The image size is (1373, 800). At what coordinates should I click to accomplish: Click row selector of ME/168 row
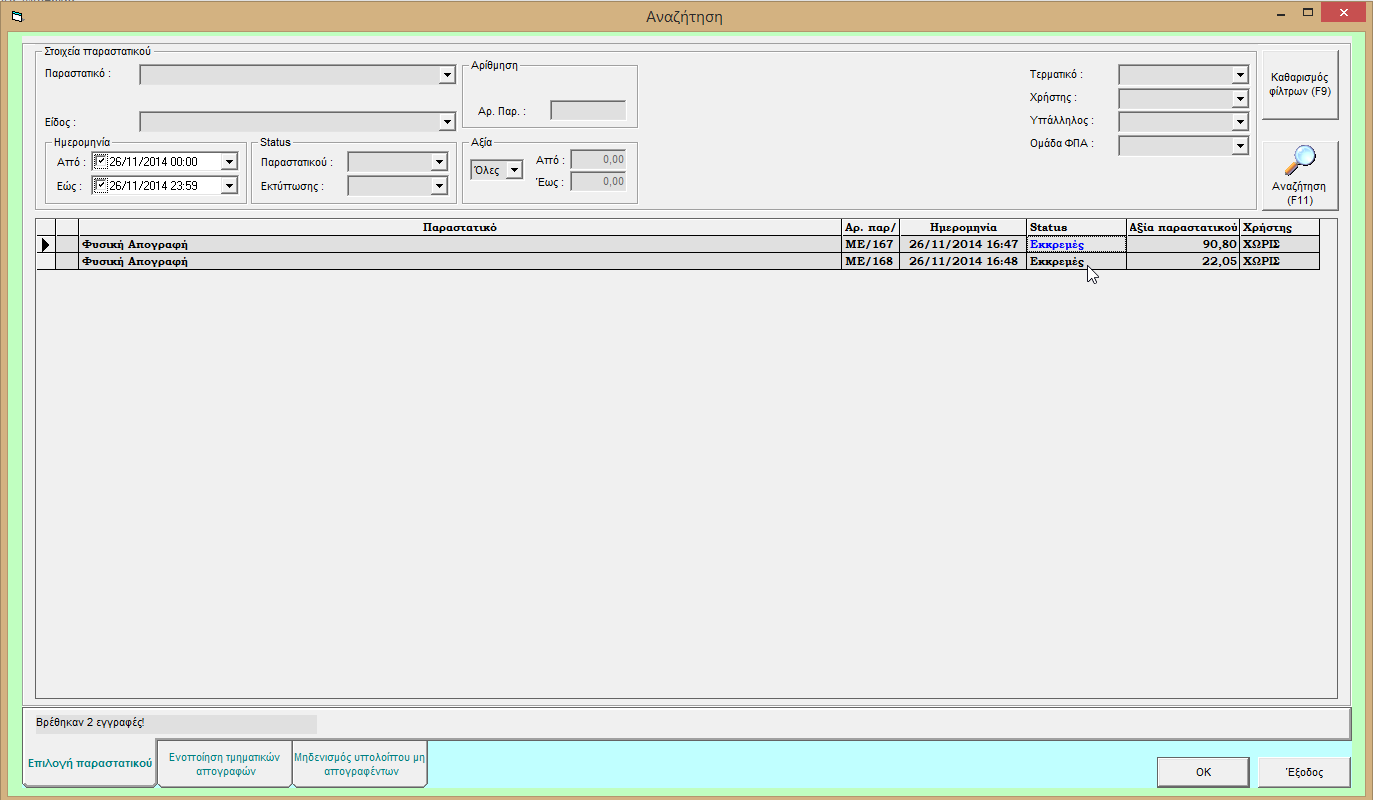46,261
